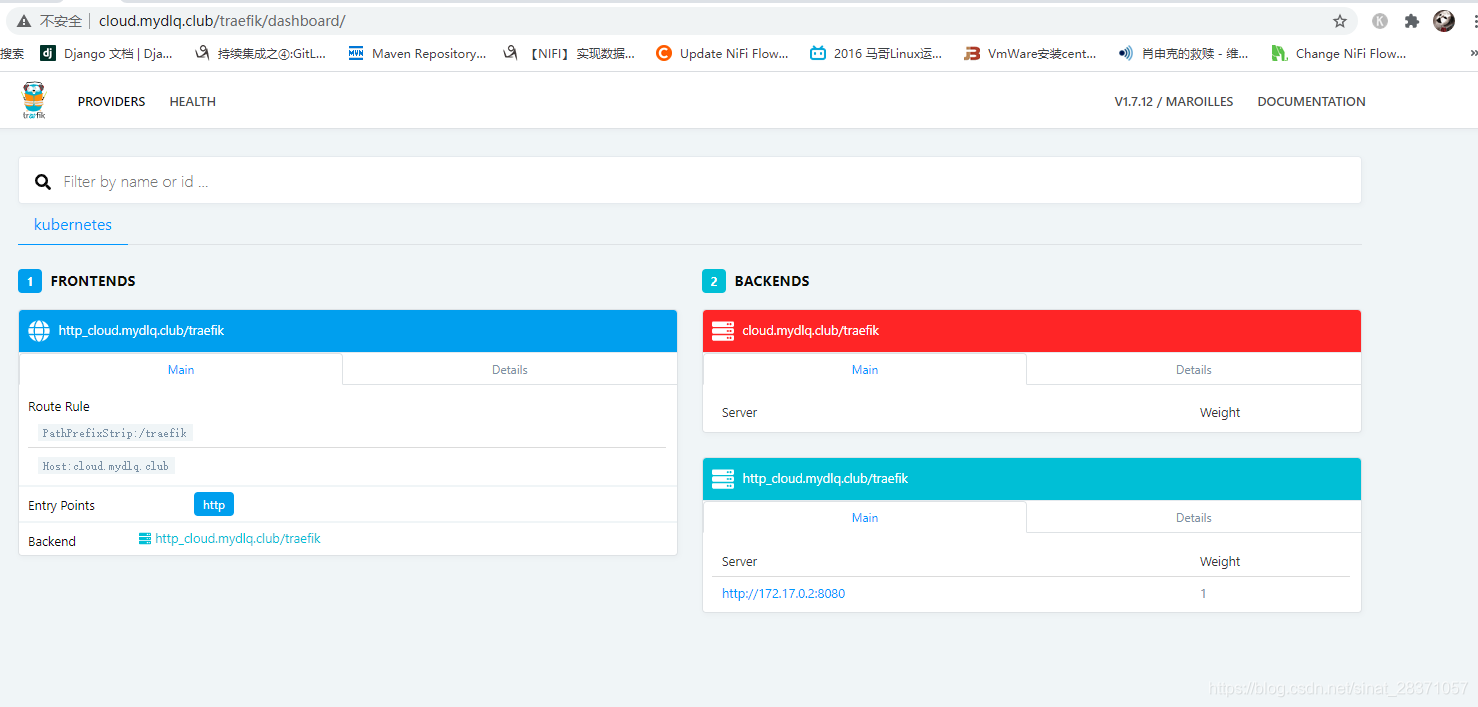Viewport: 1478px width, 707px height.
Task: Click the weight value 1
Action: pos(1203,594)
